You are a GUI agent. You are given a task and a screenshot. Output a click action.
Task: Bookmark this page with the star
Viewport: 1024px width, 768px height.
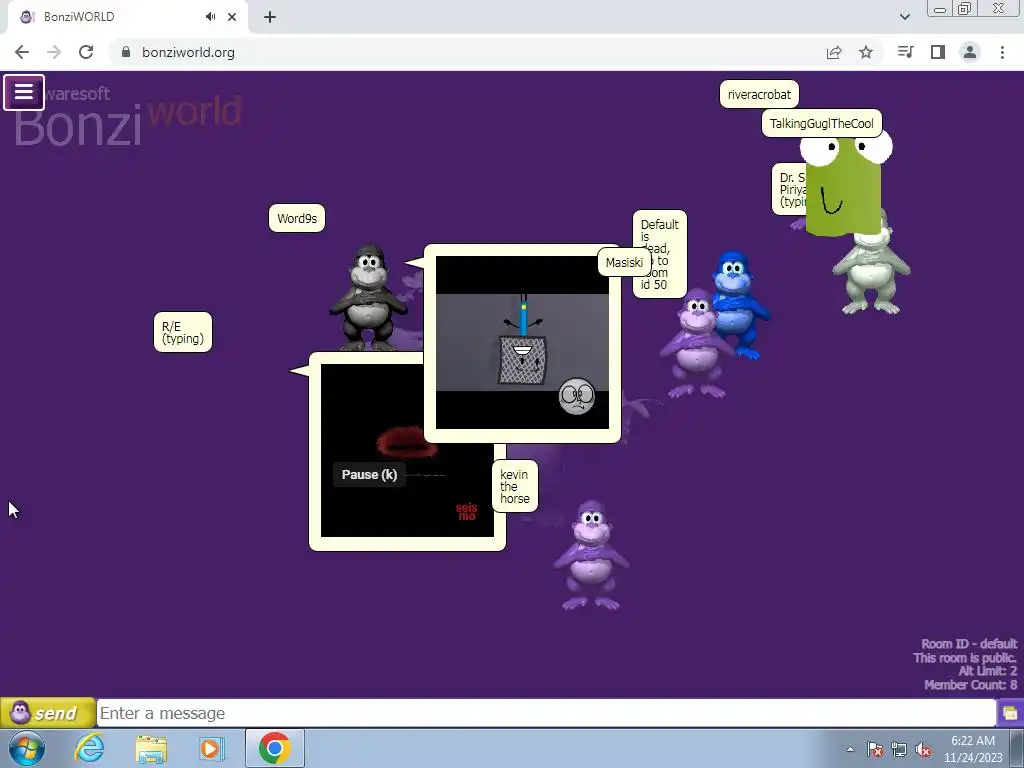click(866, 52)
